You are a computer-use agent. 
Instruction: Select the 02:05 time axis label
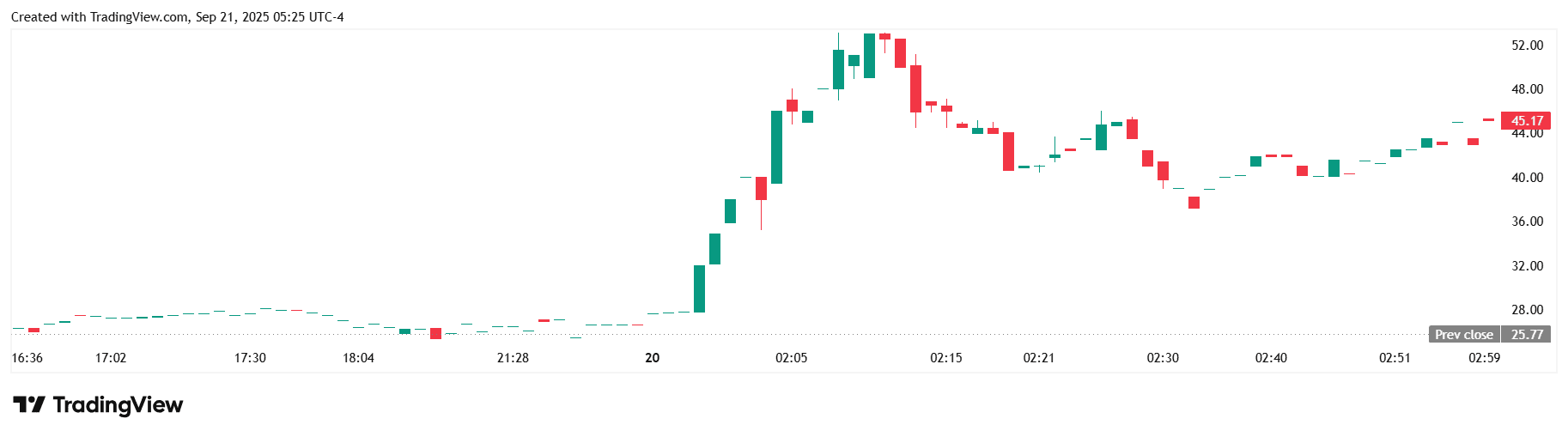click(791, 358)
